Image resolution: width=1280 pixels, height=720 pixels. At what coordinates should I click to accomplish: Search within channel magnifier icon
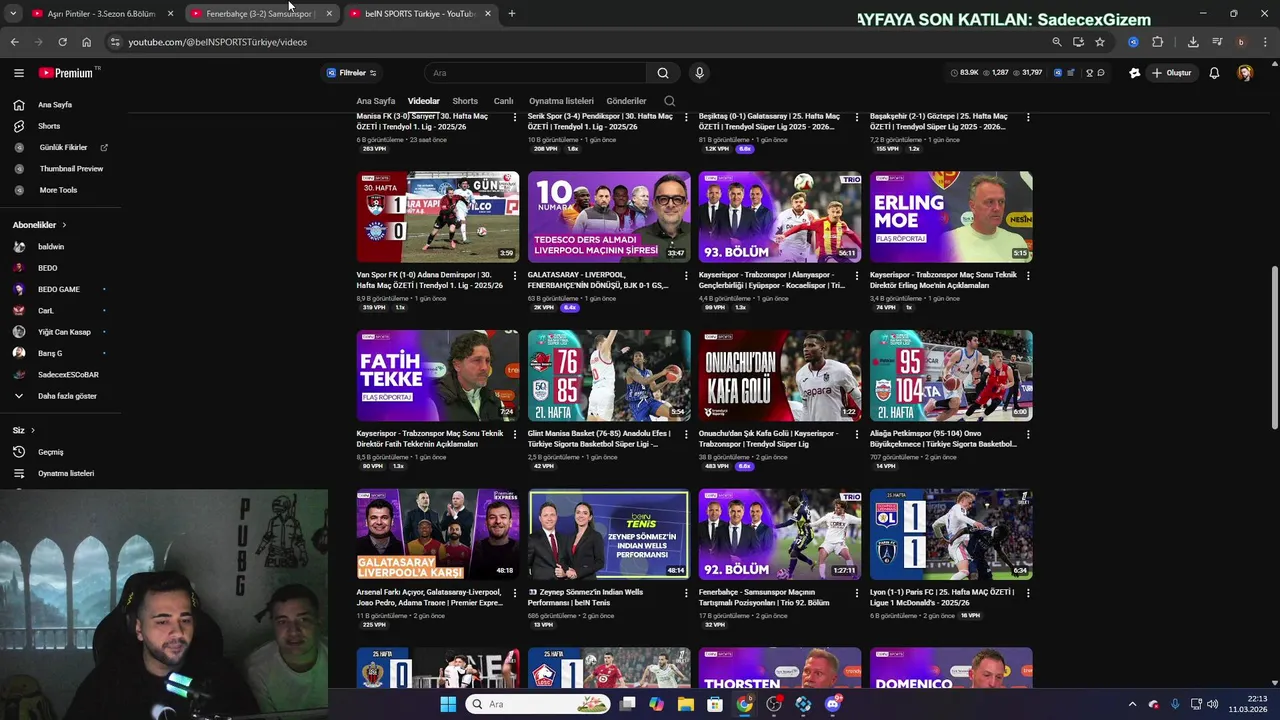click(x=670, y=101)
